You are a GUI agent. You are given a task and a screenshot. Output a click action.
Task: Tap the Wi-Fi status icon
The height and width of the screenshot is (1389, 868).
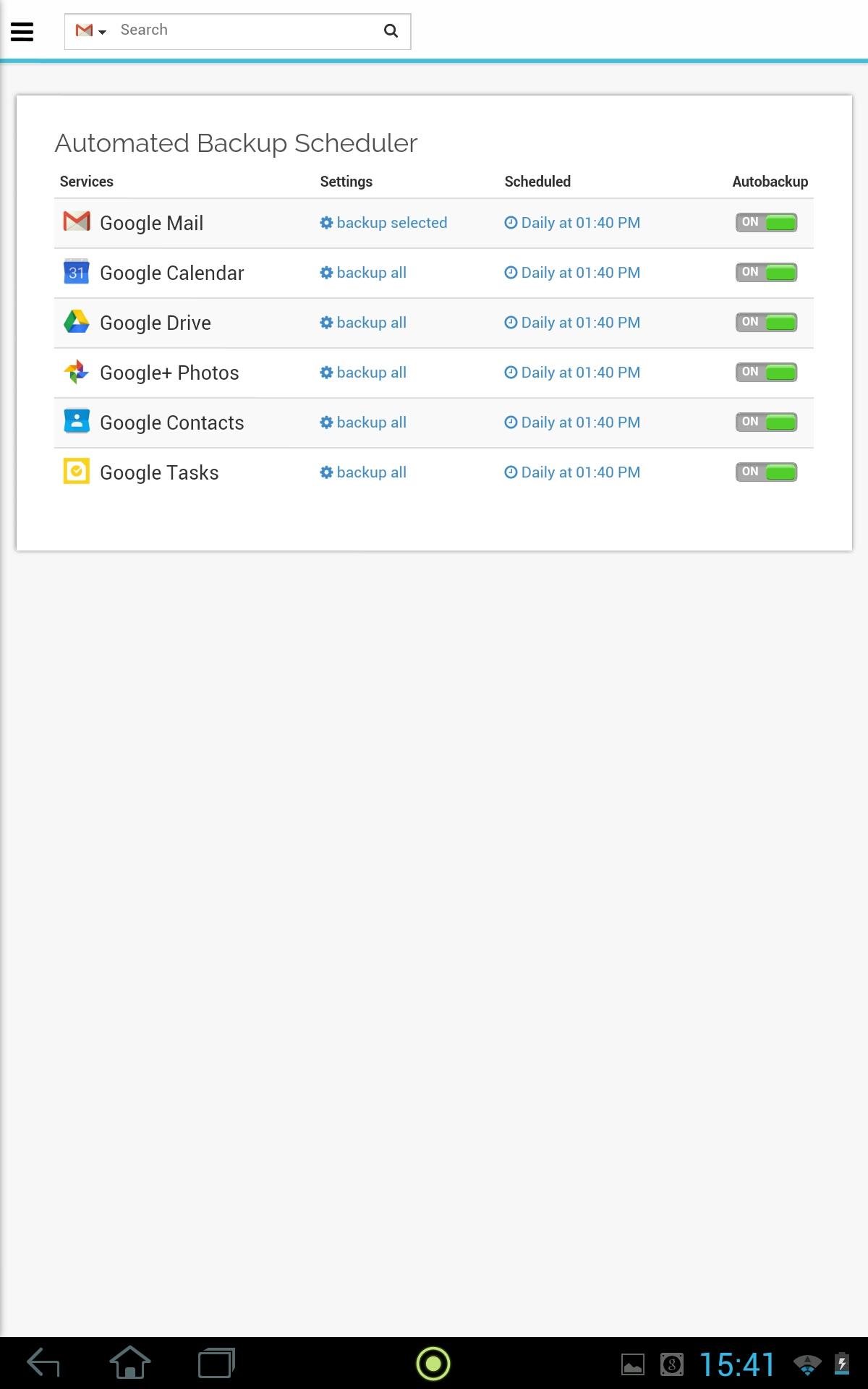(x=807, y=1364)
